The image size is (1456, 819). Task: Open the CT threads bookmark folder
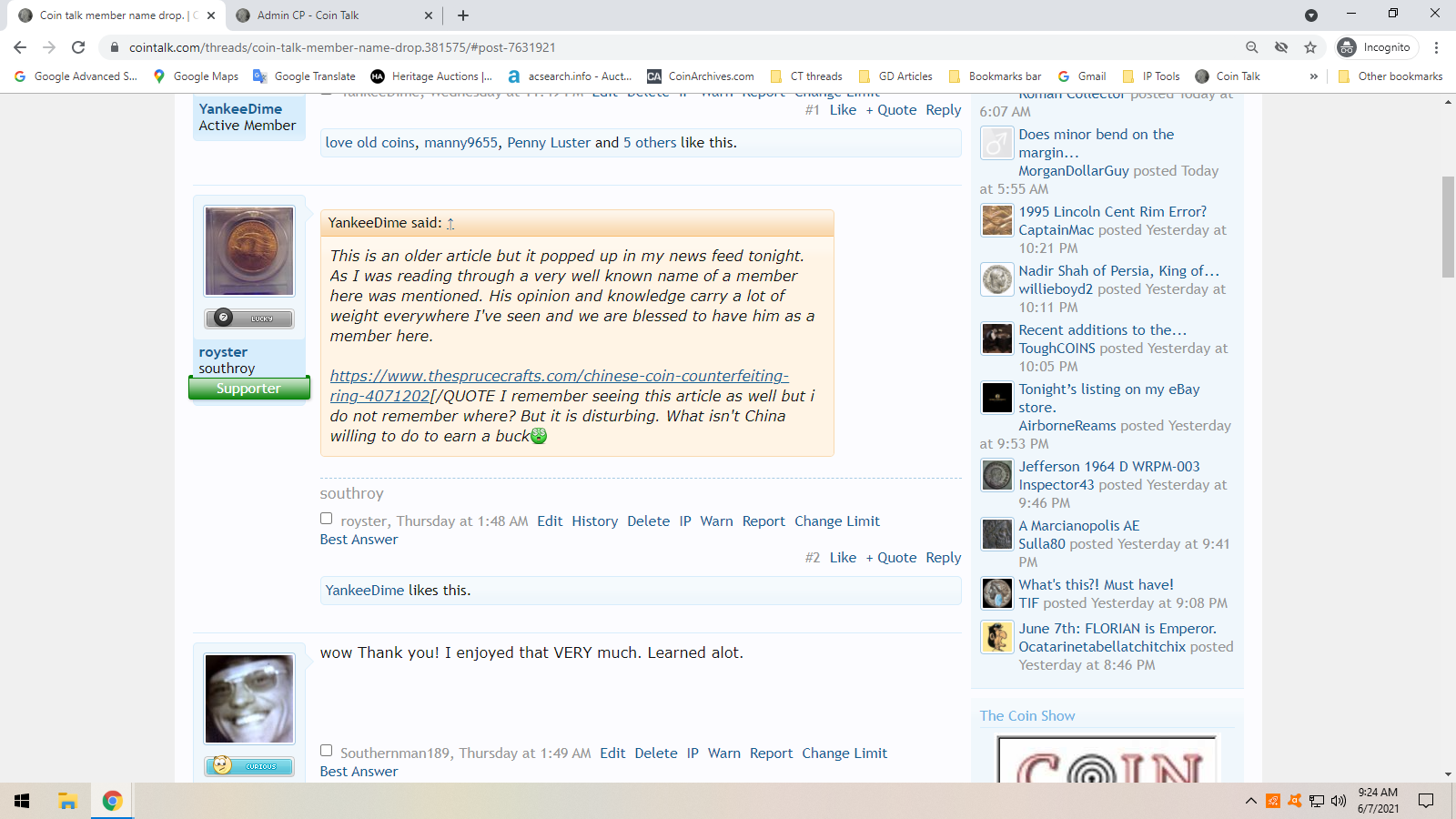click(x=806, y=76)
